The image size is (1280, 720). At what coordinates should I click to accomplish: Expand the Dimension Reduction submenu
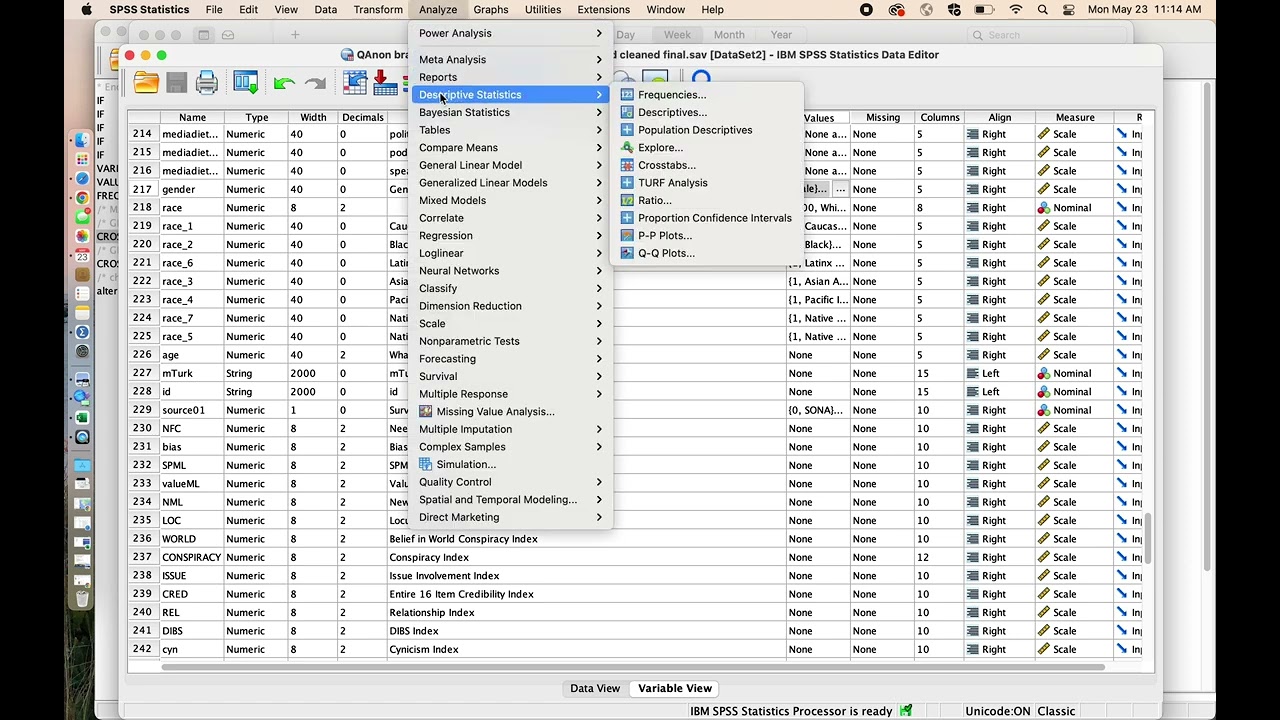coord(511,306)
